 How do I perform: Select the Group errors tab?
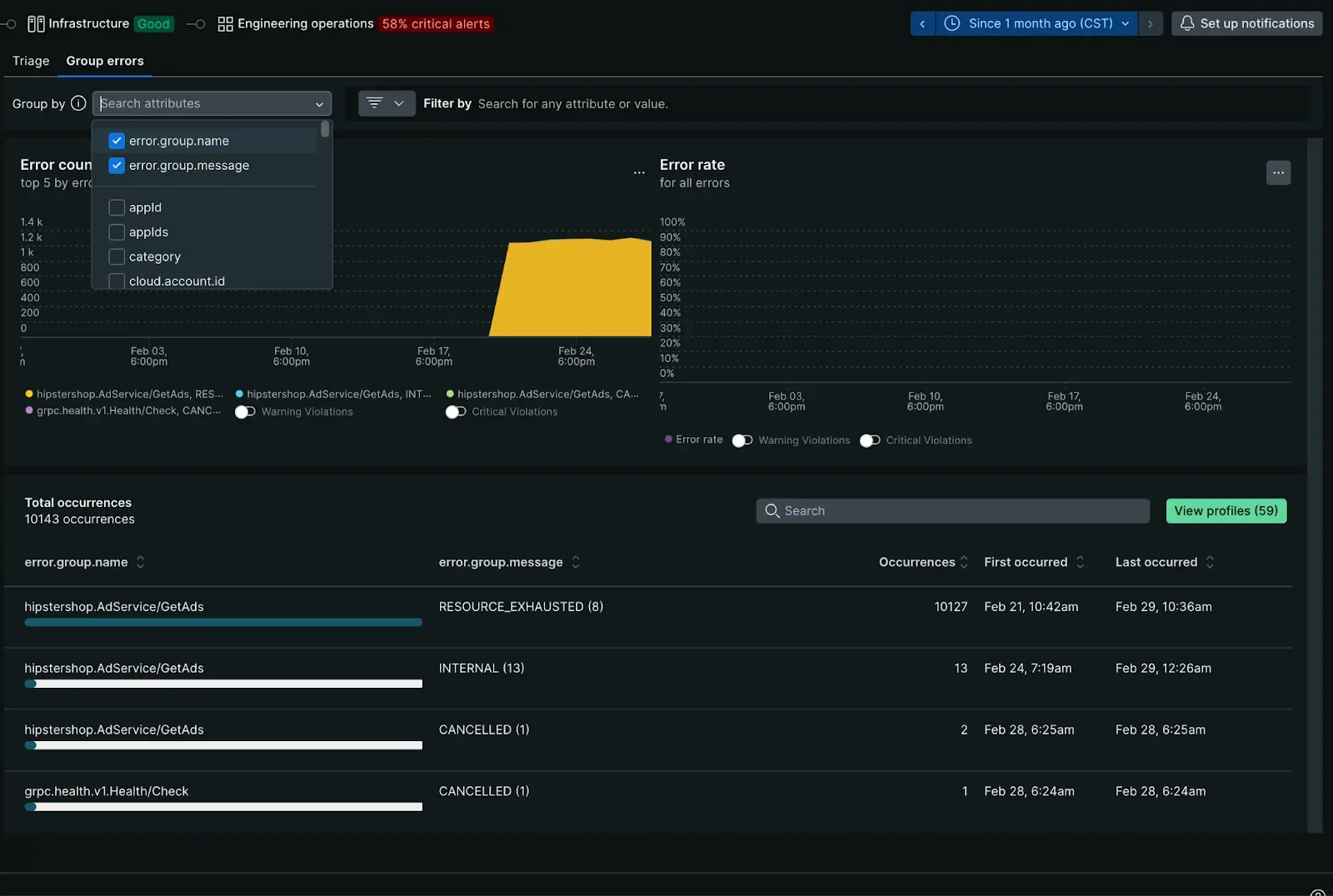point(105,61)
